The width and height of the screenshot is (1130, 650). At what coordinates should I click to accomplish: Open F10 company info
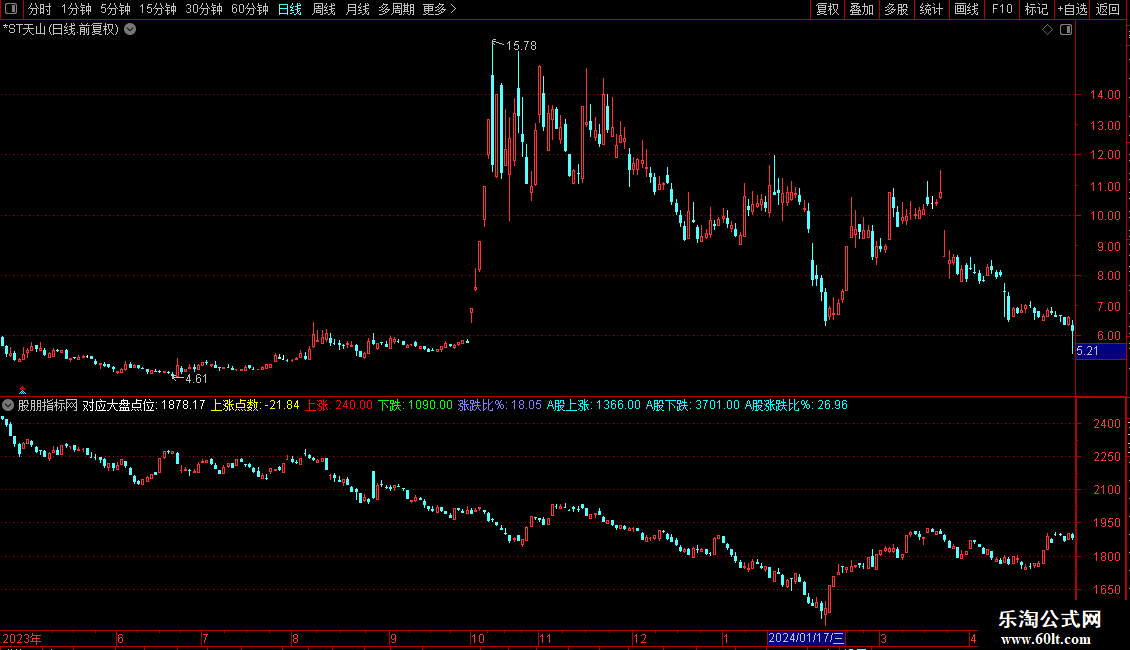click(1002, 9)
